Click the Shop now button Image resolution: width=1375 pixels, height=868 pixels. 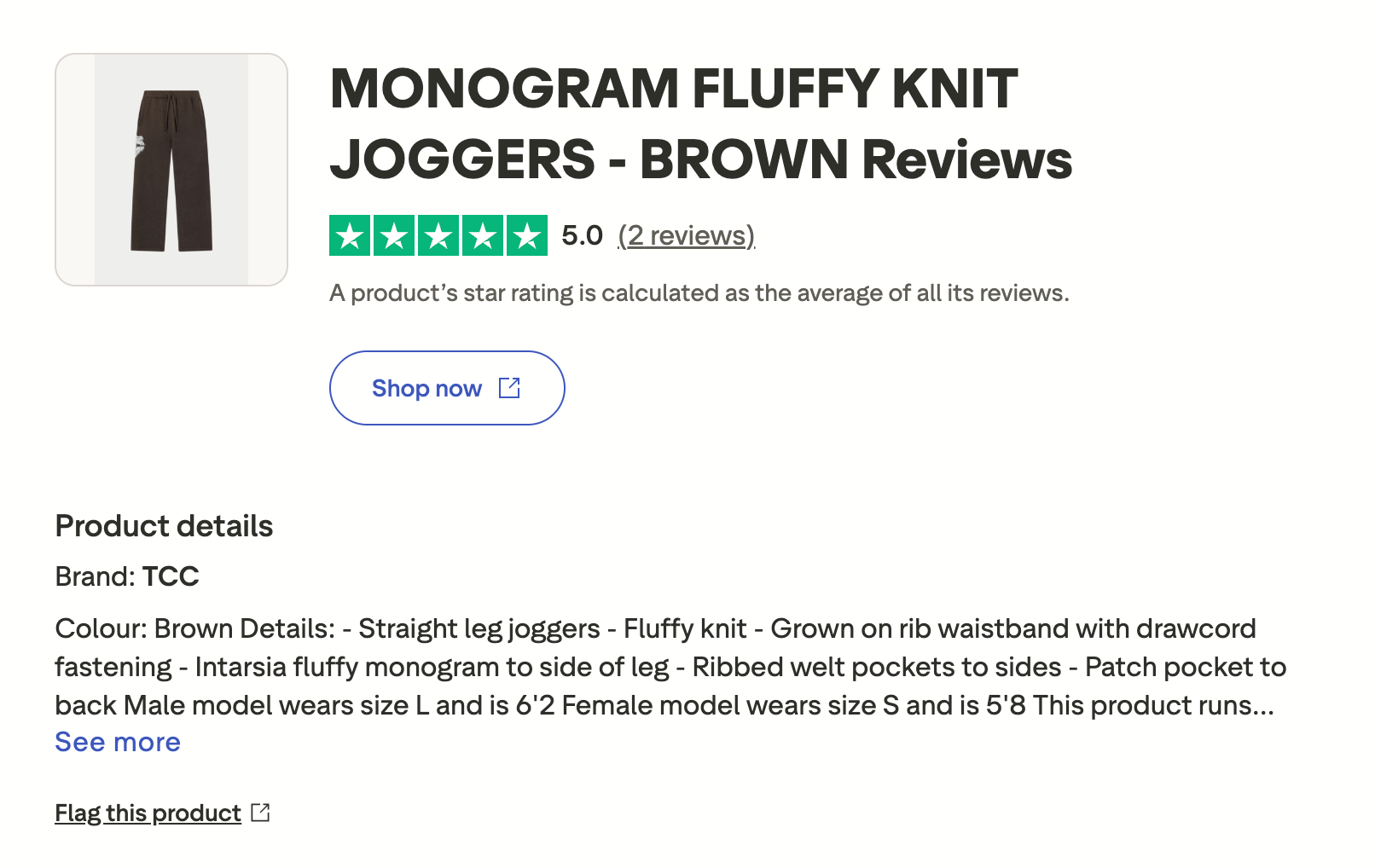point(447,388)
